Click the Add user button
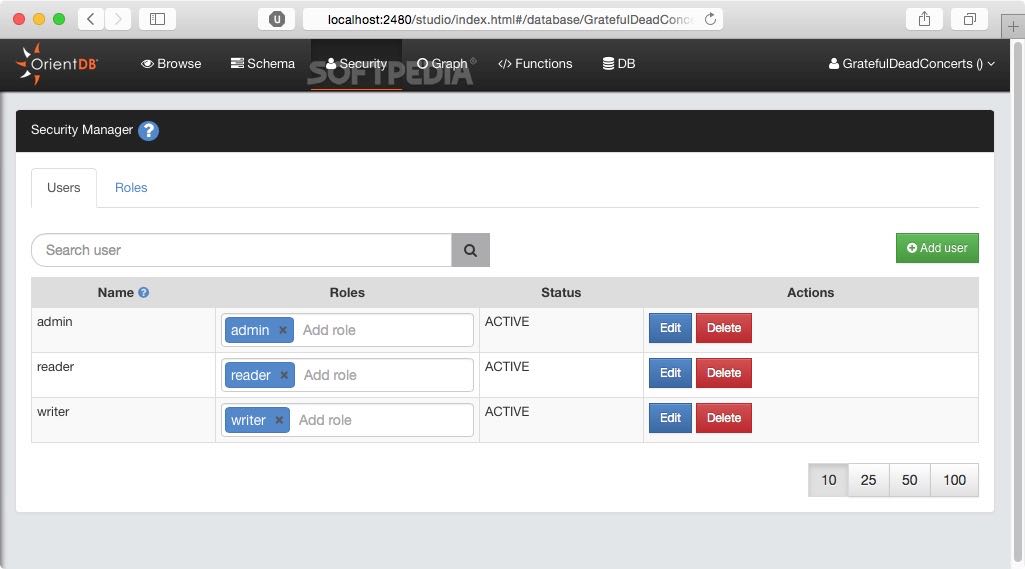This screenshot has width=1025, height=569. pyautogui.click(x=937, y=248)
